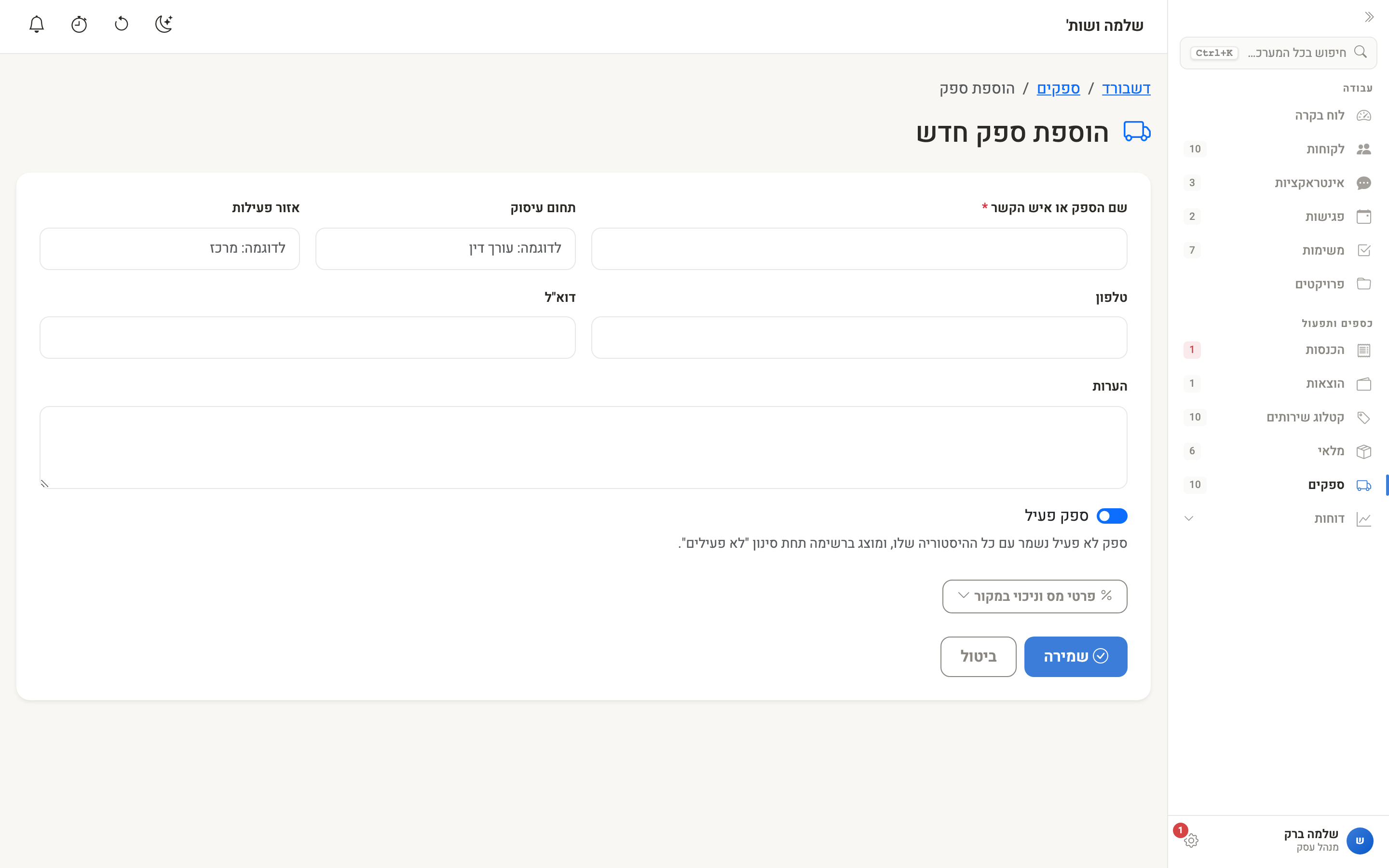The height and width of the screenshot is (868, 1389).
Task: Click the inventory box icon
Action: pos(1364,451)
